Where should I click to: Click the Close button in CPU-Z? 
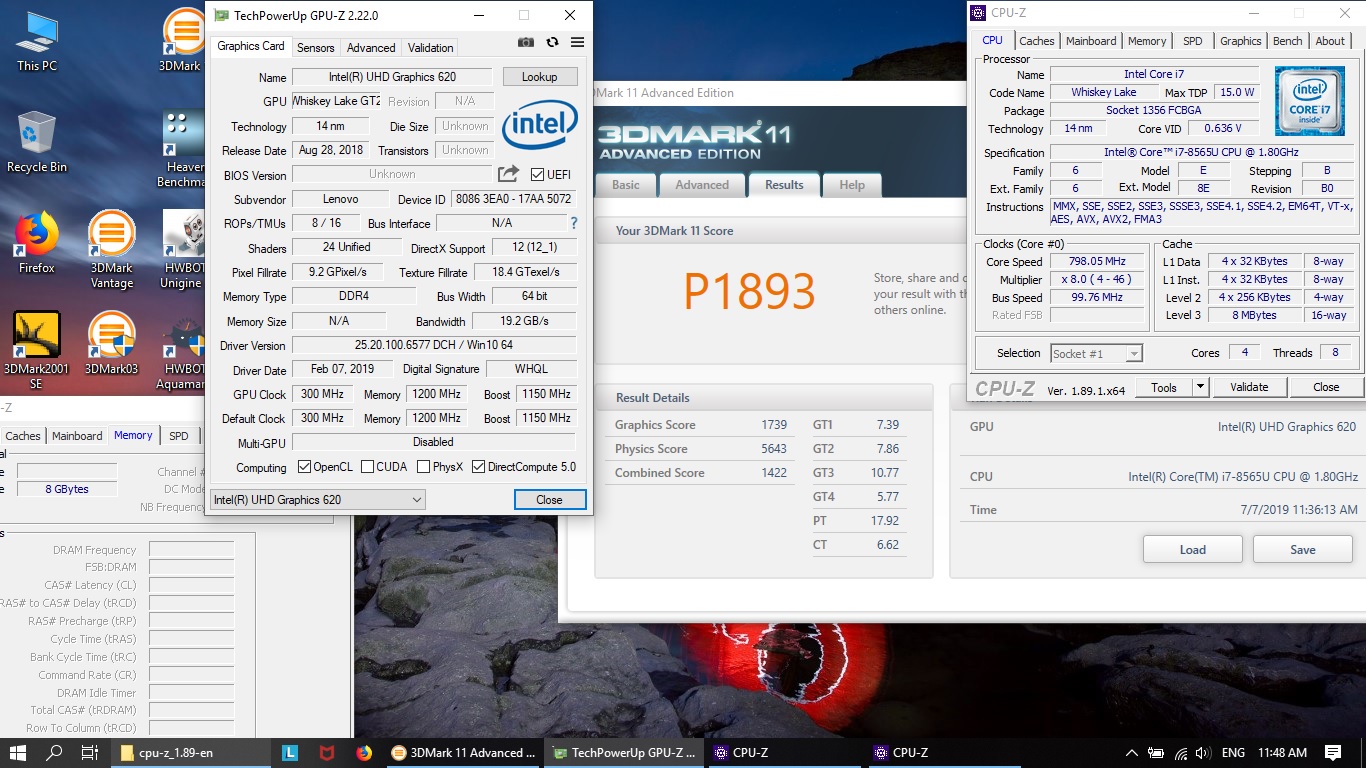1326,387
